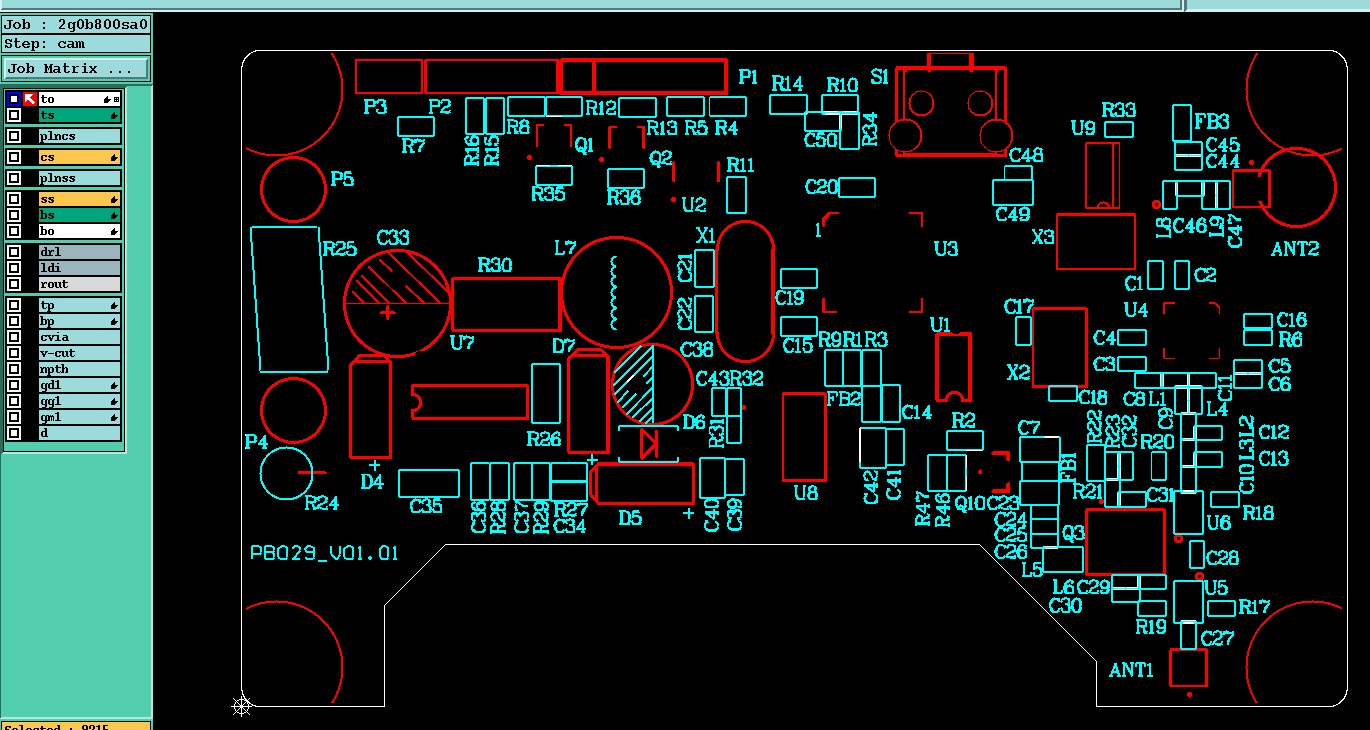1370x730 pixels.
Task: Enable the 'ss' layer checkbox
Action: [14, 199]
